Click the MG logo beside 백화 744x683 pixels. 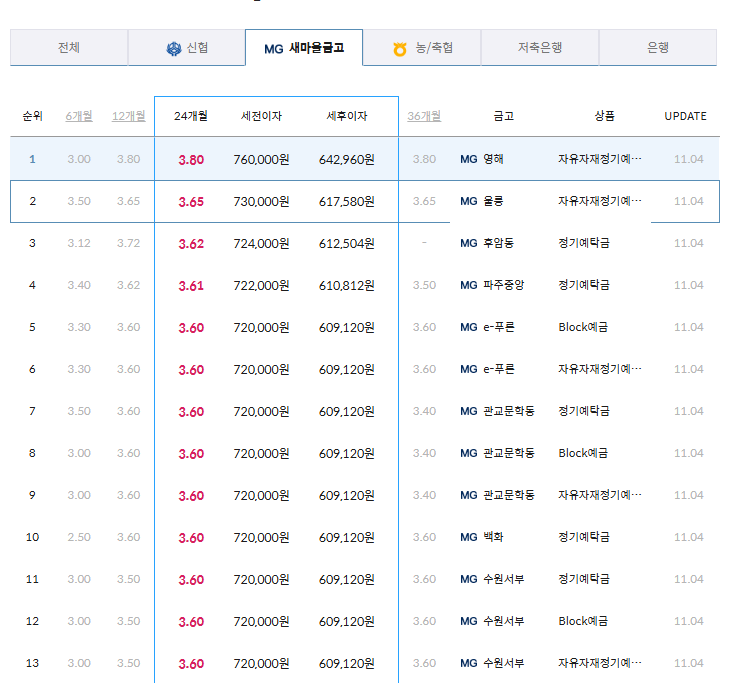point(469,537)
